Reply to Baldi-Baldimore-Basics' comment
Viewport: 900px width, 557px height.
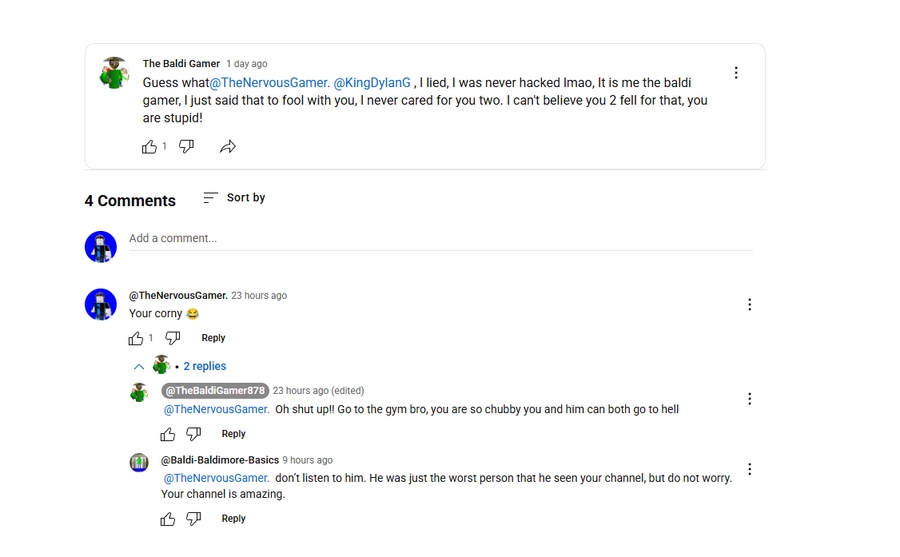tap(233, 519)
